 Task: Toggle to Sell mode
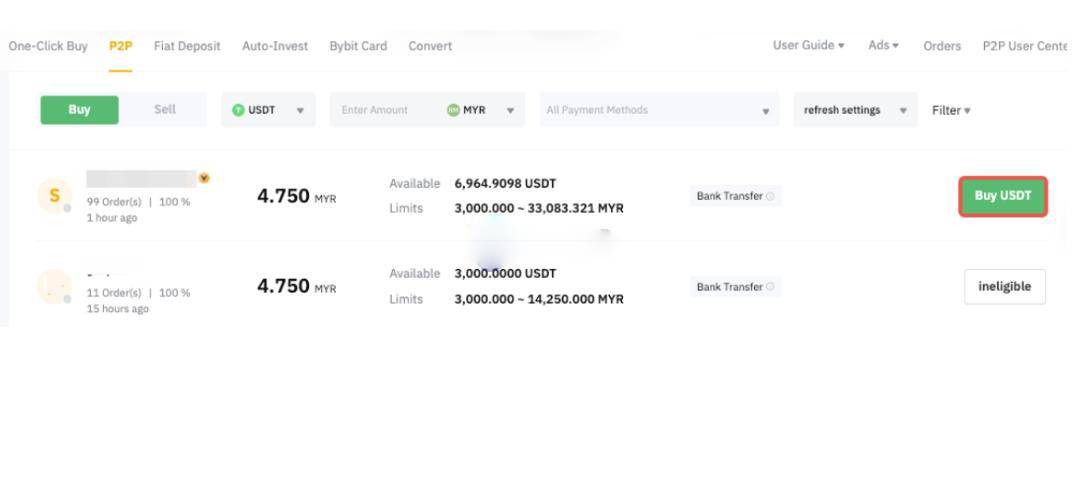(164, 110)
